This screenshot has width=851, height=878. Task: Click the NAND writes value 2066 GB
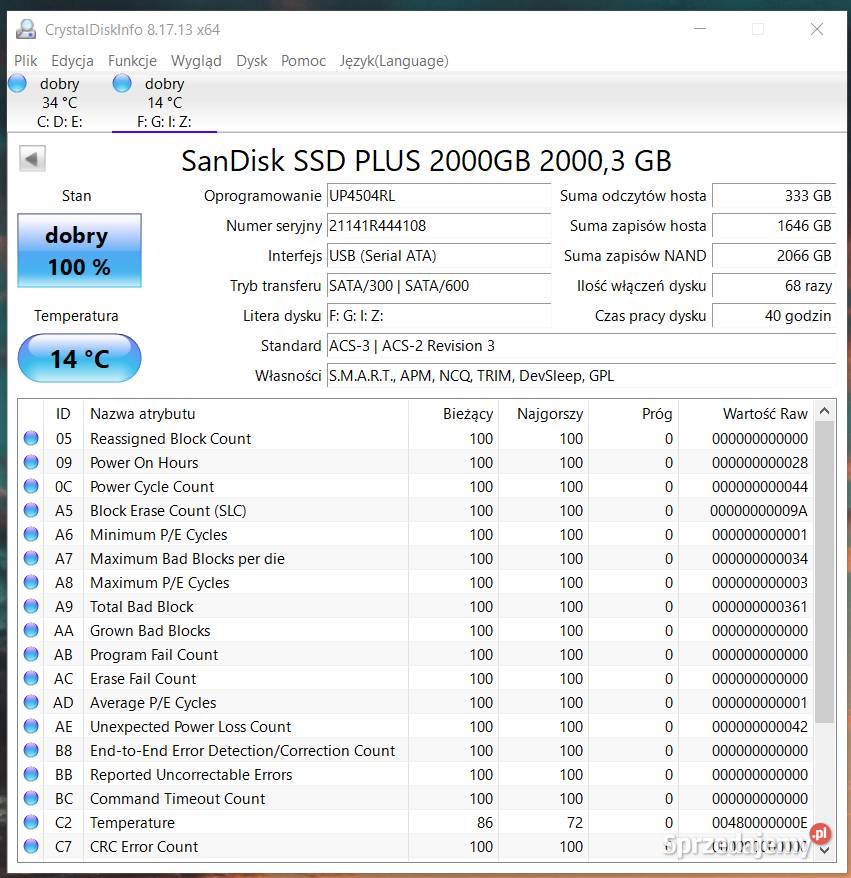(x=774, y=256)
